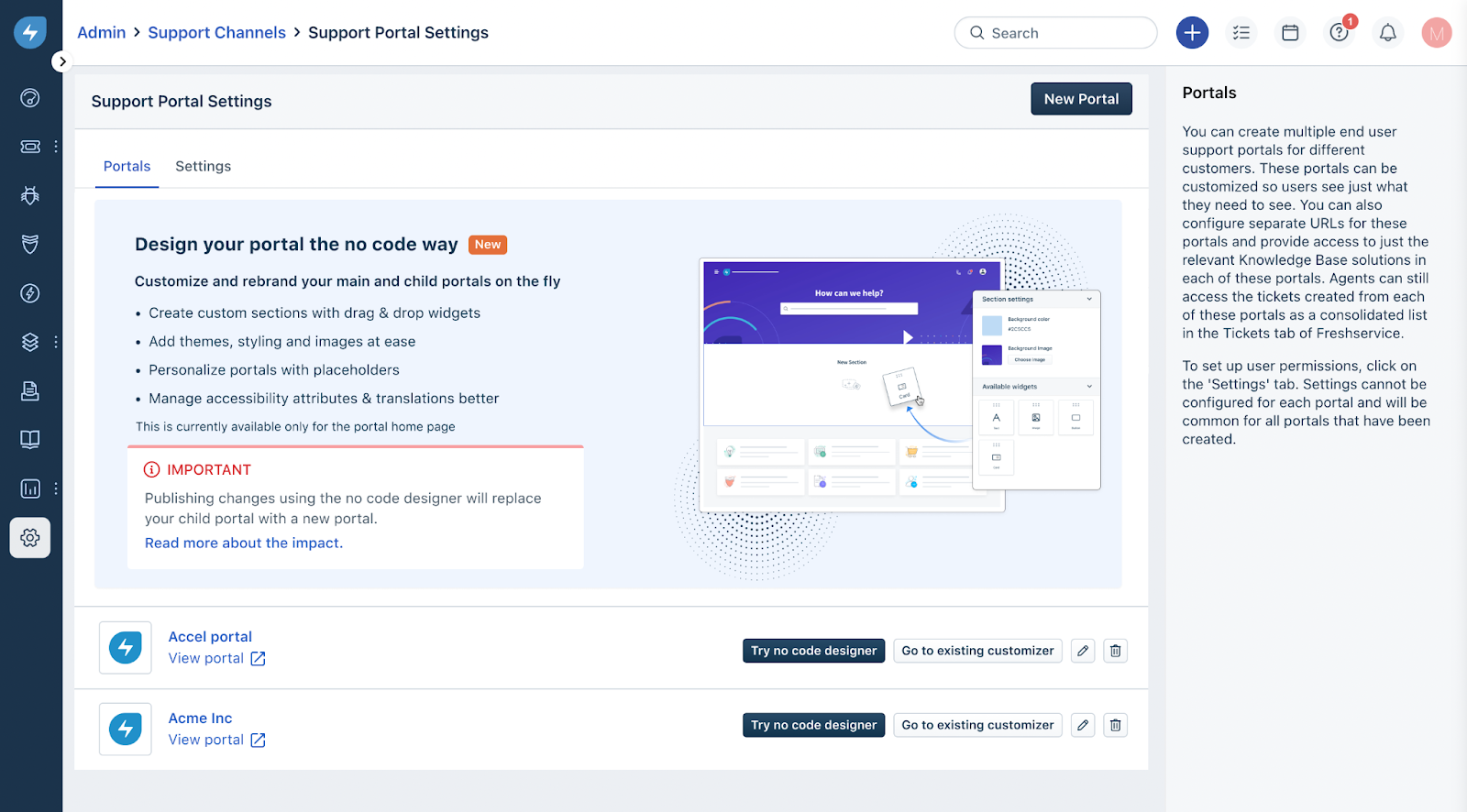
Task: Open help icon with notification badge
Action: 1340,33
